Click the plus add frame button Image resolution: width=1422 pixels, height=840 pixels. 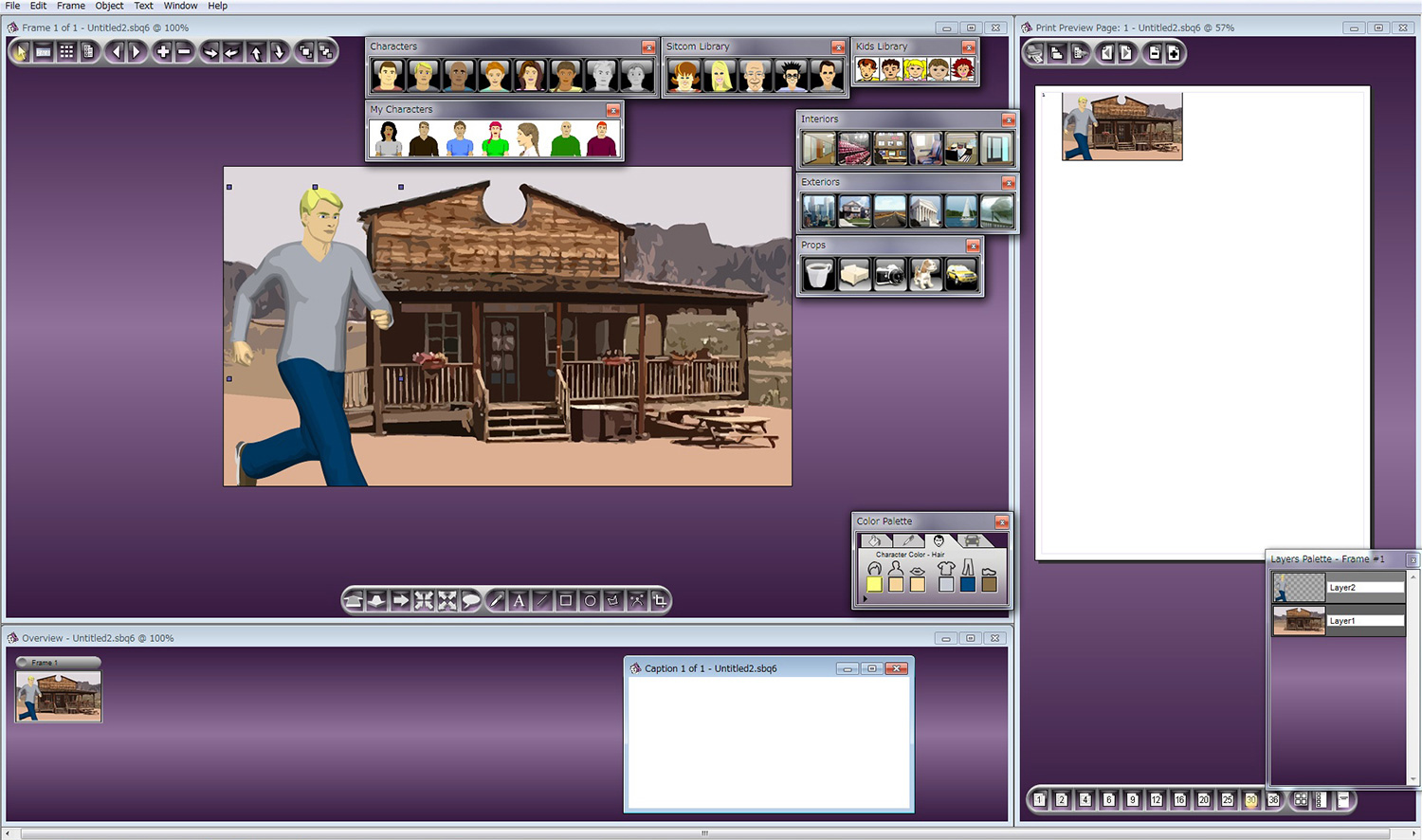(x=163, y=52)
